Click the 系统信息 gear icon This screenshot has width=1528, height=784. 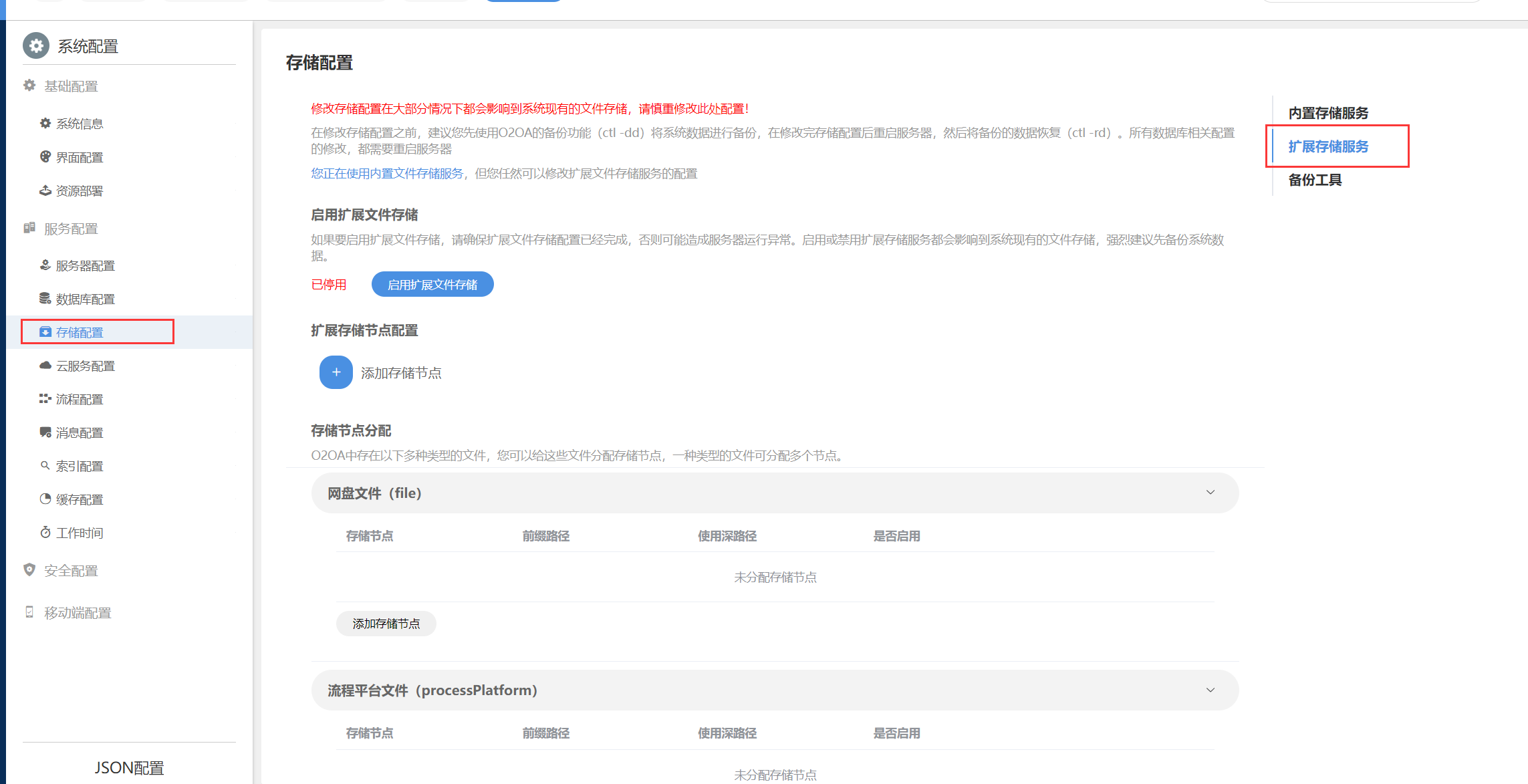click(x=45, y=123)
